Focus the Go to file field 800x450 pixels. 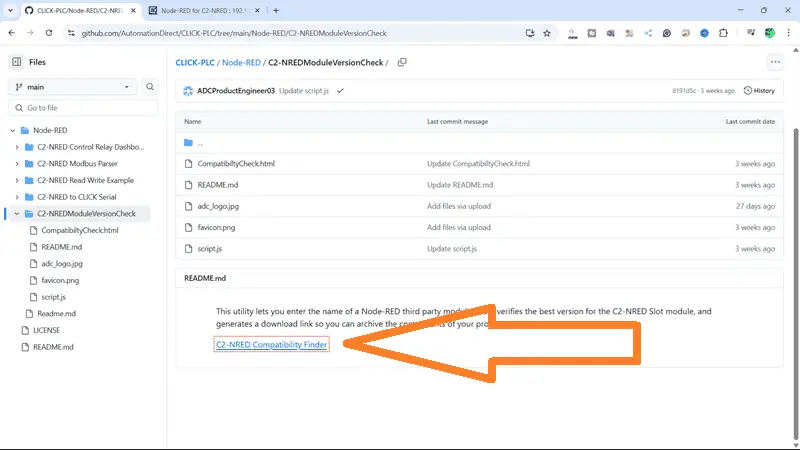(83, 108)
